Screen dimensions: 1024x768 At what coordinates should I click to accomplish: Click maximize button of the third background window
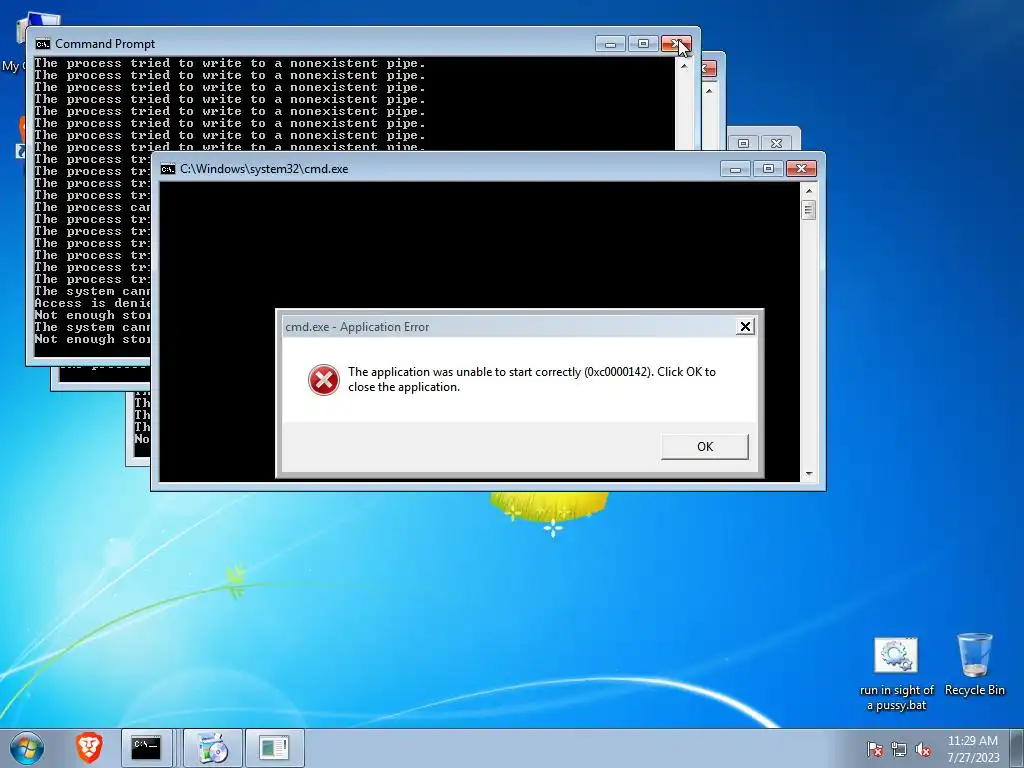click(743, 143)
